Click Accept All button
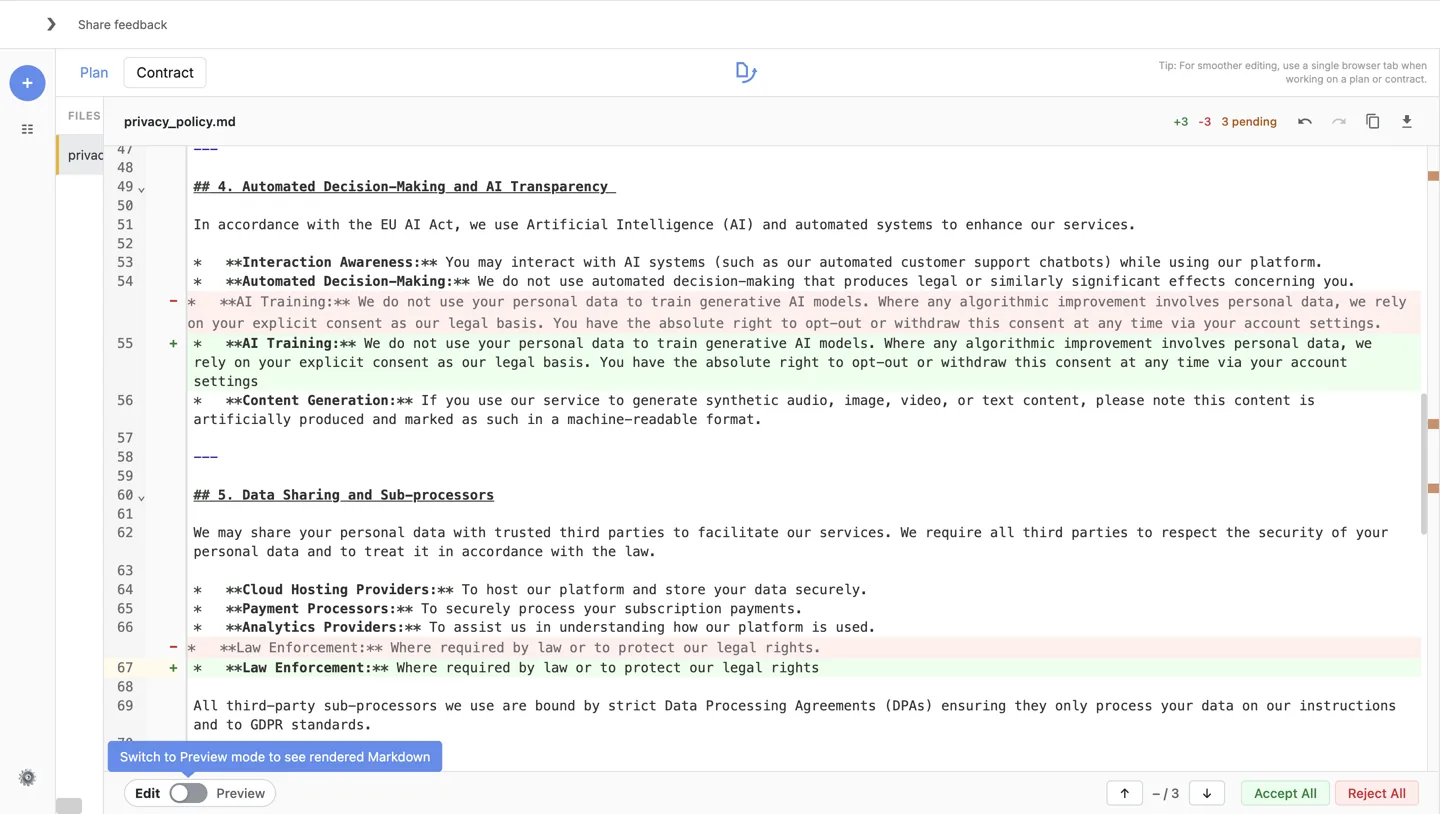Viewport: 1440px width, 814px height. tap(1285, 793)
